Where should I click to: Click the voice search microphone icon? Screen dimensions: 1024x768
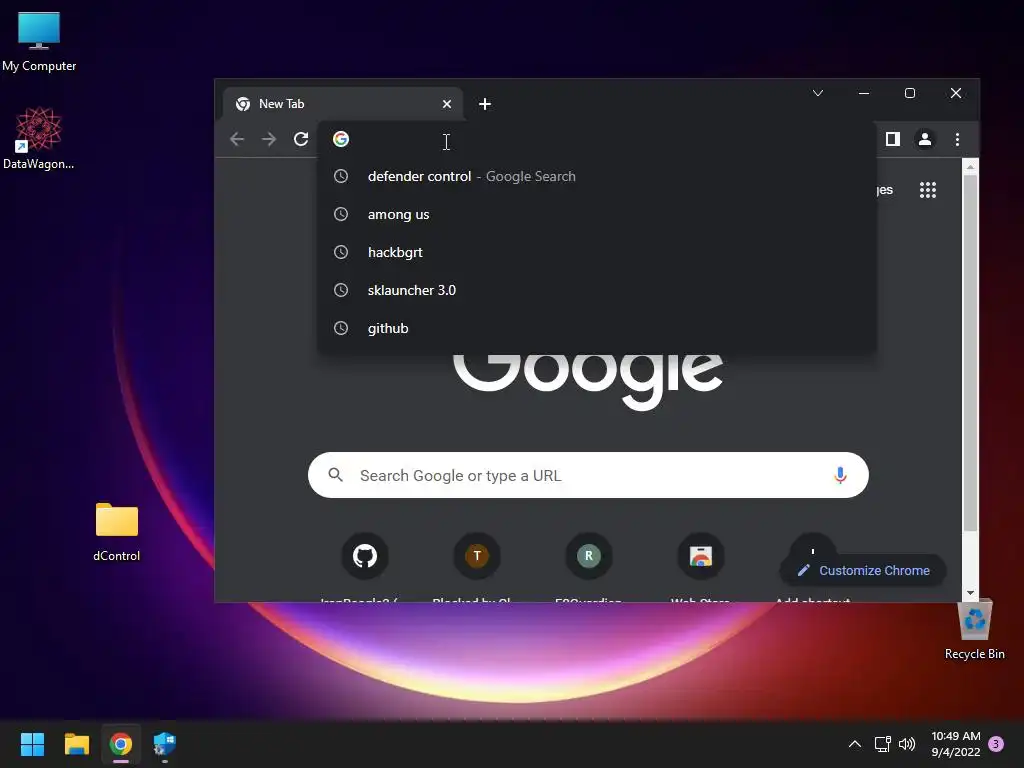pos(840,475)
